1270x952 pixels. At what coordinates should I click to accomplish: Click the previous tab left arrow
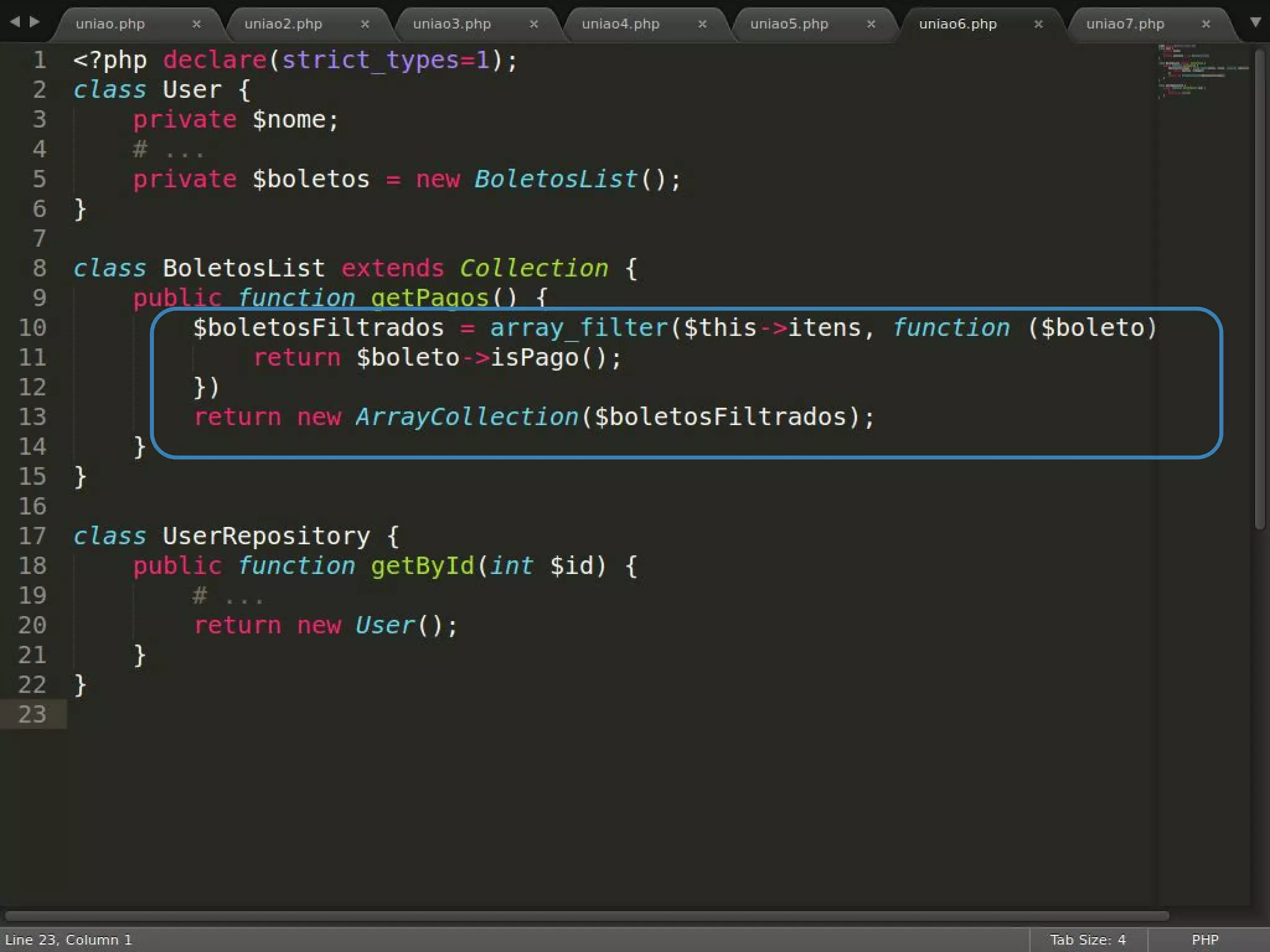15,22
